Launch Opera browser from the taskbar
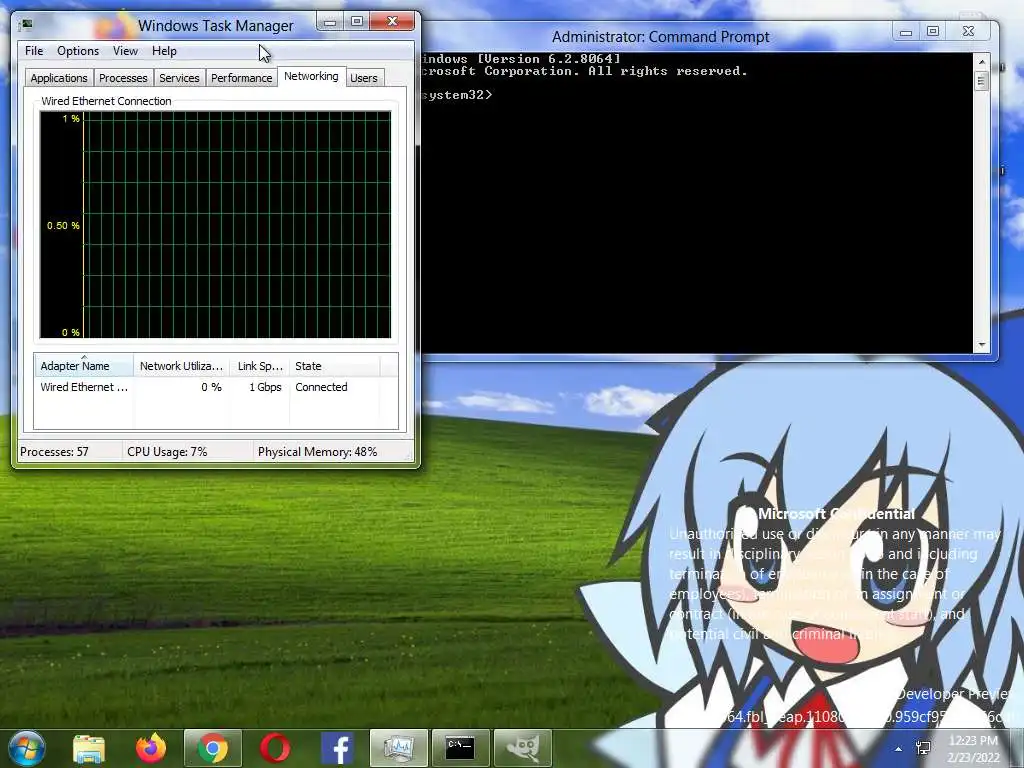 [x=275, y=748]
